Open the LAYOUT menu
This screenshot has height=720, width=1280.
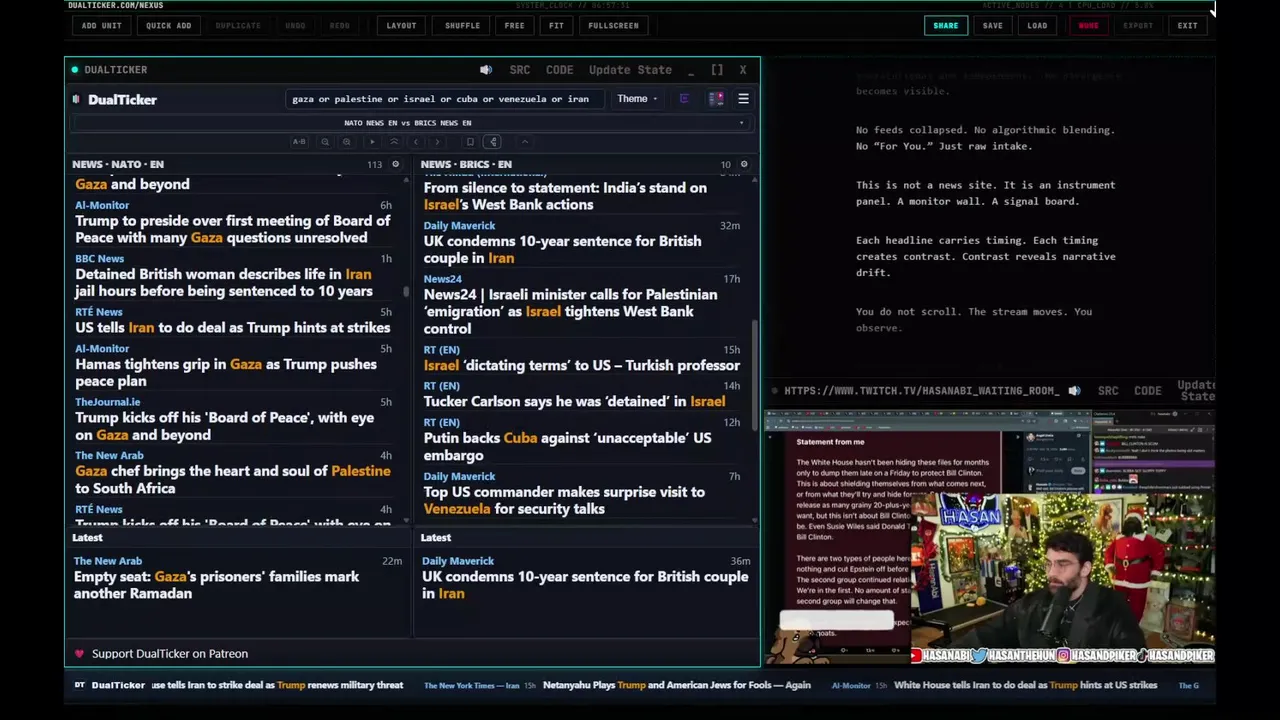click(x=401, y=25)
